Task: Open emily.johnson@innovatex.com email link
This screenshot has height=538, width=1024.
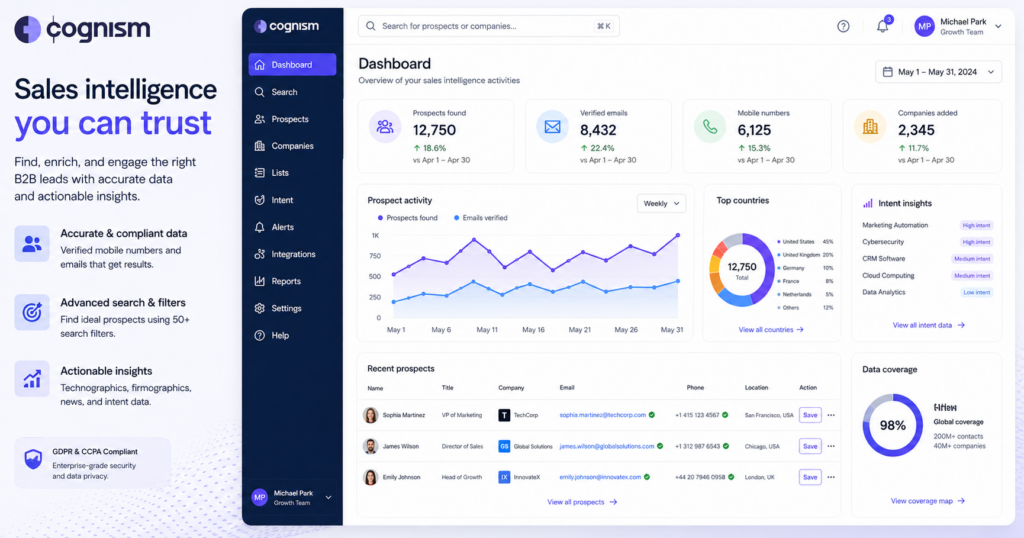Action: pos(600,477)
